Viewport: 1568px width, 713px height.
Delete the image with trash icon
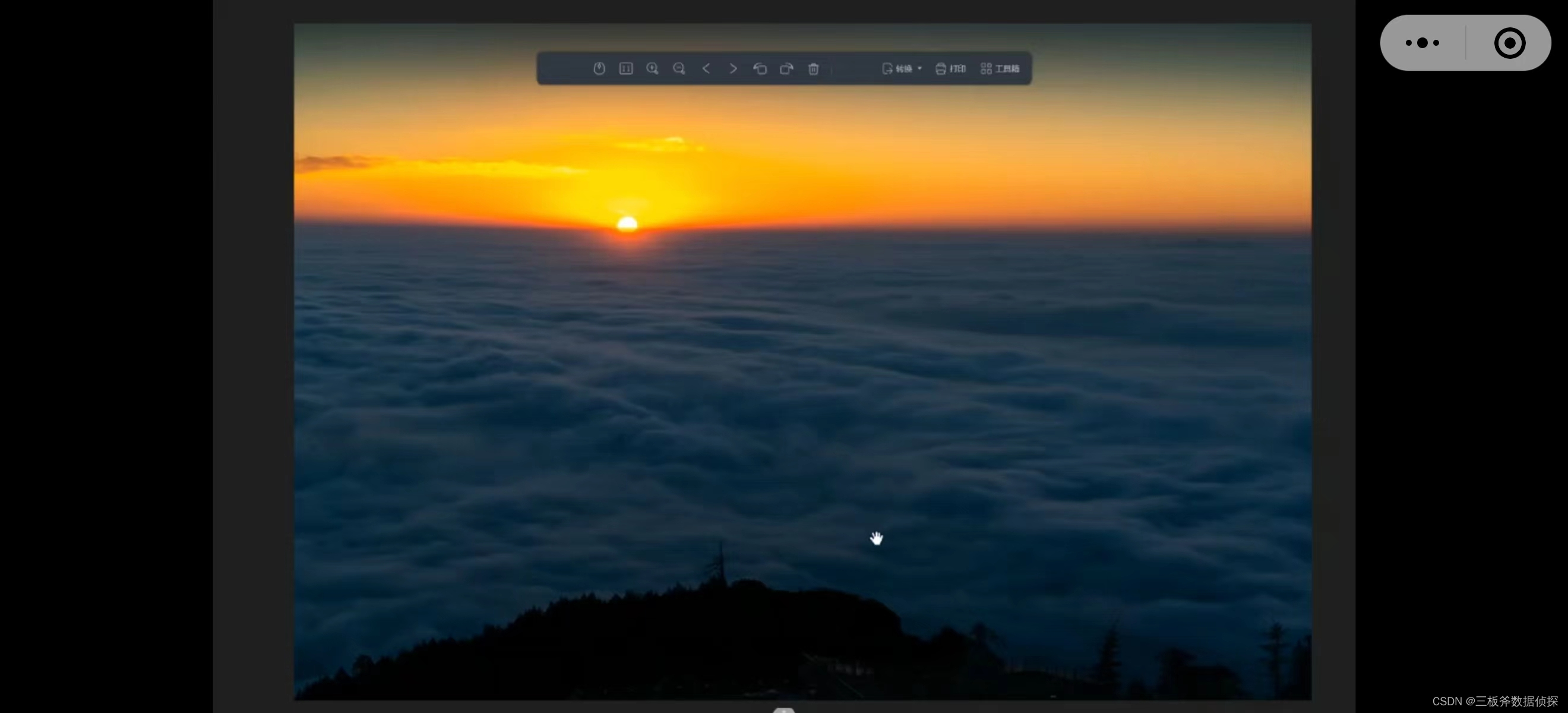point(813,68)
